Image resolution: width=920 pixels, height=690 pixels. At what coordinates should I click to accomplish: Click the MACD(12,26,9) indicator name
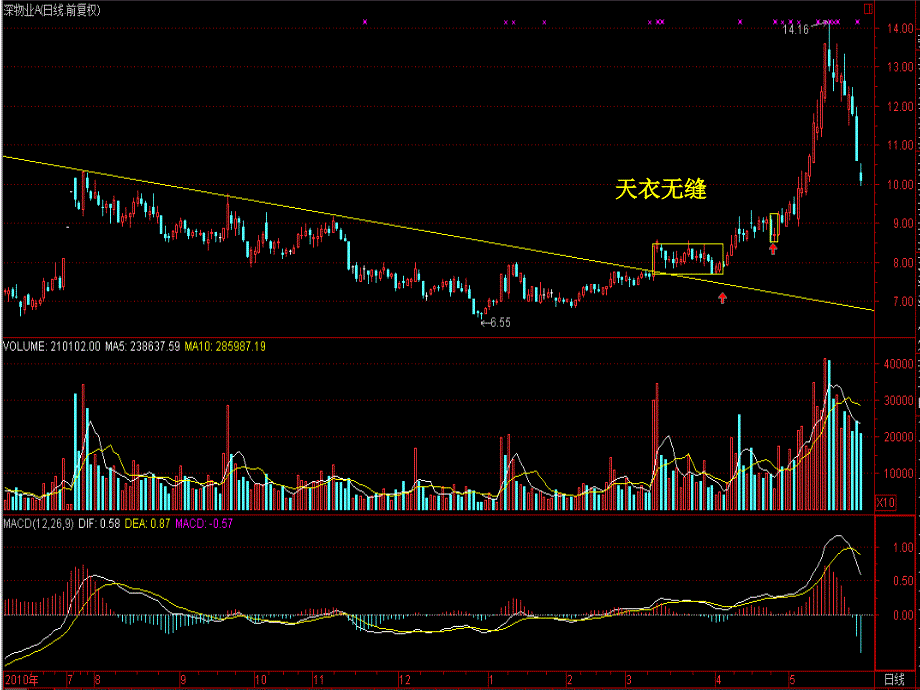coord(39,523)
